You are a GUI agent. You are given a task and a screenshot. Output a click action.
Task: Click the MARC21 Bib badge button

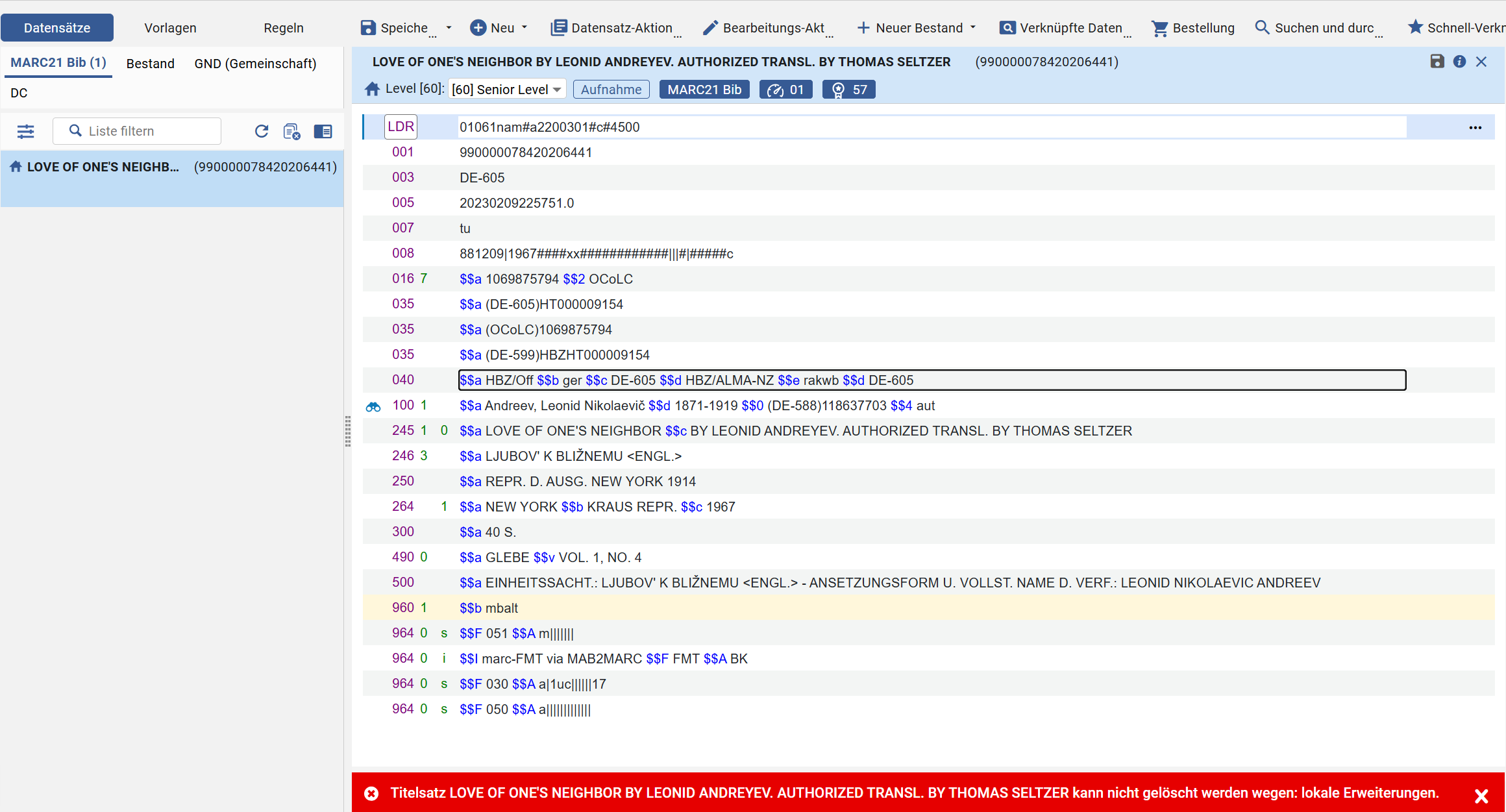point(704,90)
